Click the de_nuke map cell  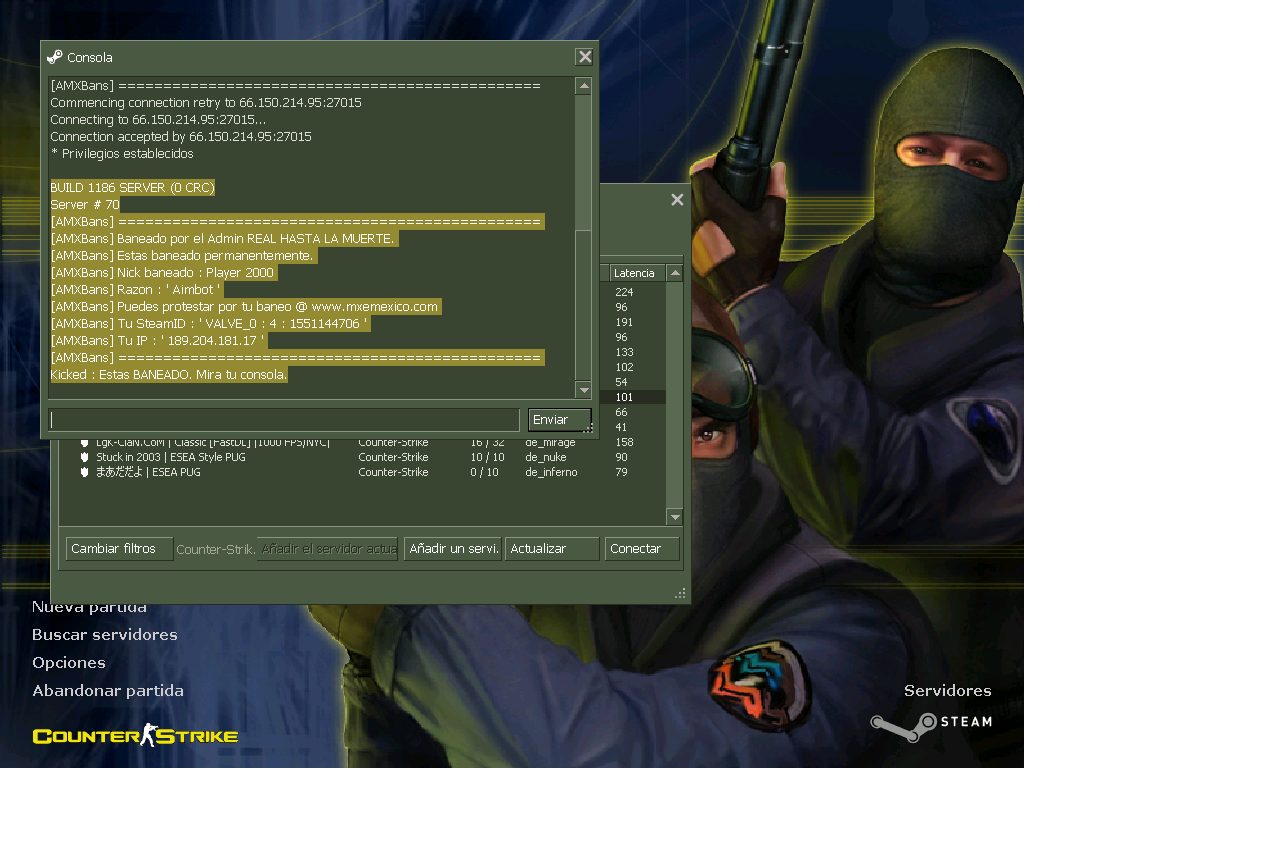[x=545, y=457]
